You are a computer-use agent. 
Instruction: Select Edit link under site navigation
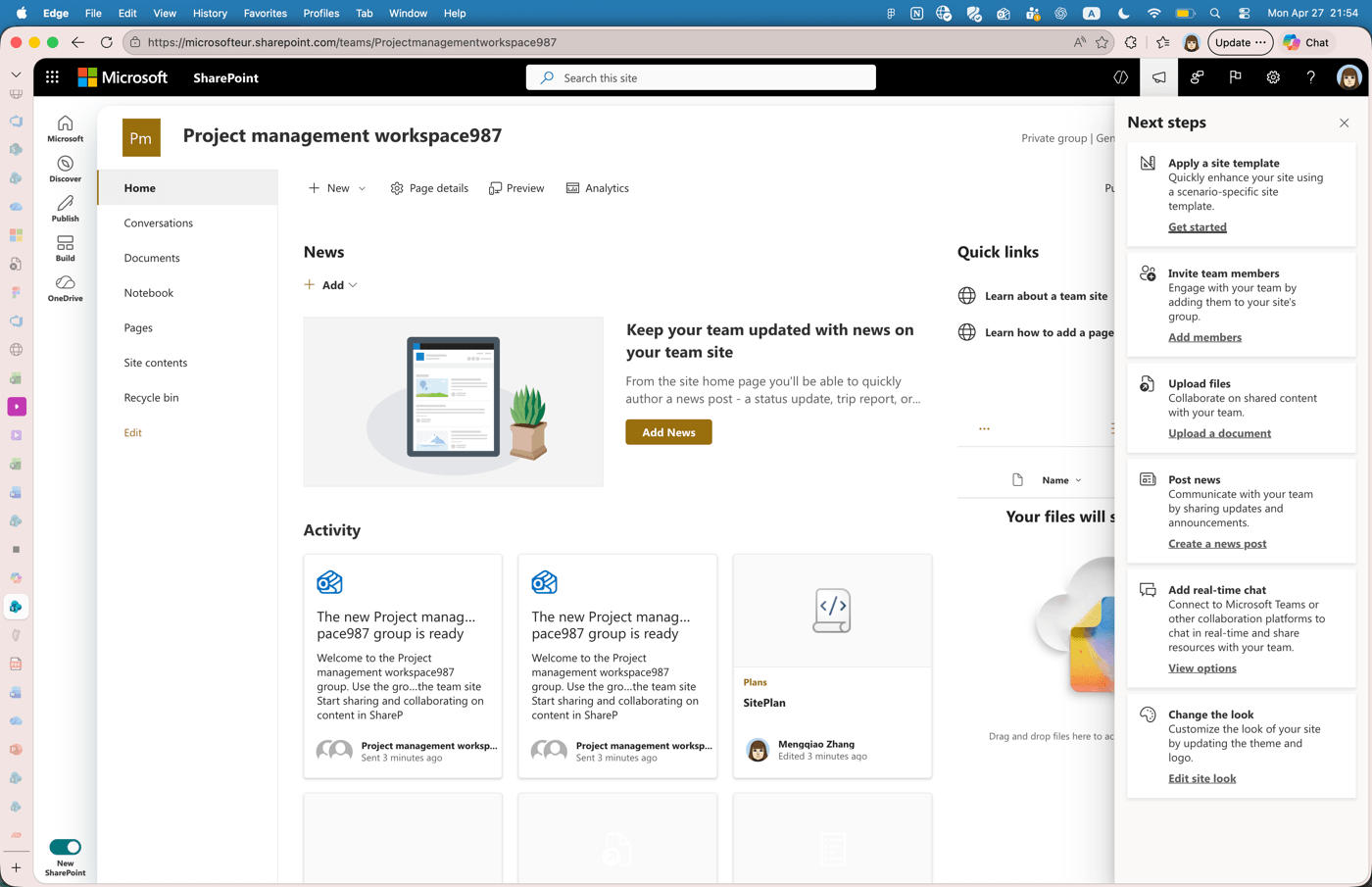click(x=133, y=432)
